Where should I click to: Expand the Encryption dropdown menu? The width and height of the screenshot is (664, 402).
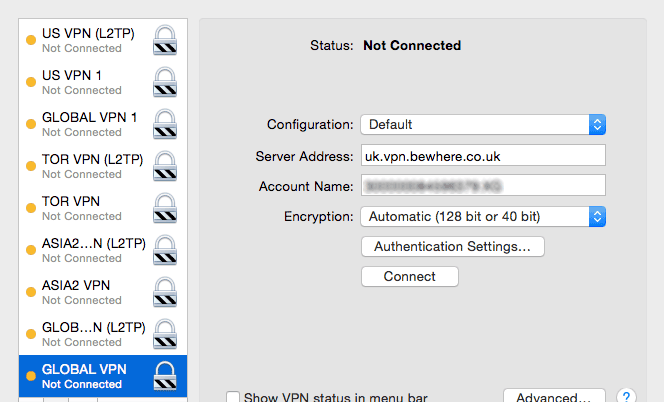pyautogui.click(x=483, y=216)
